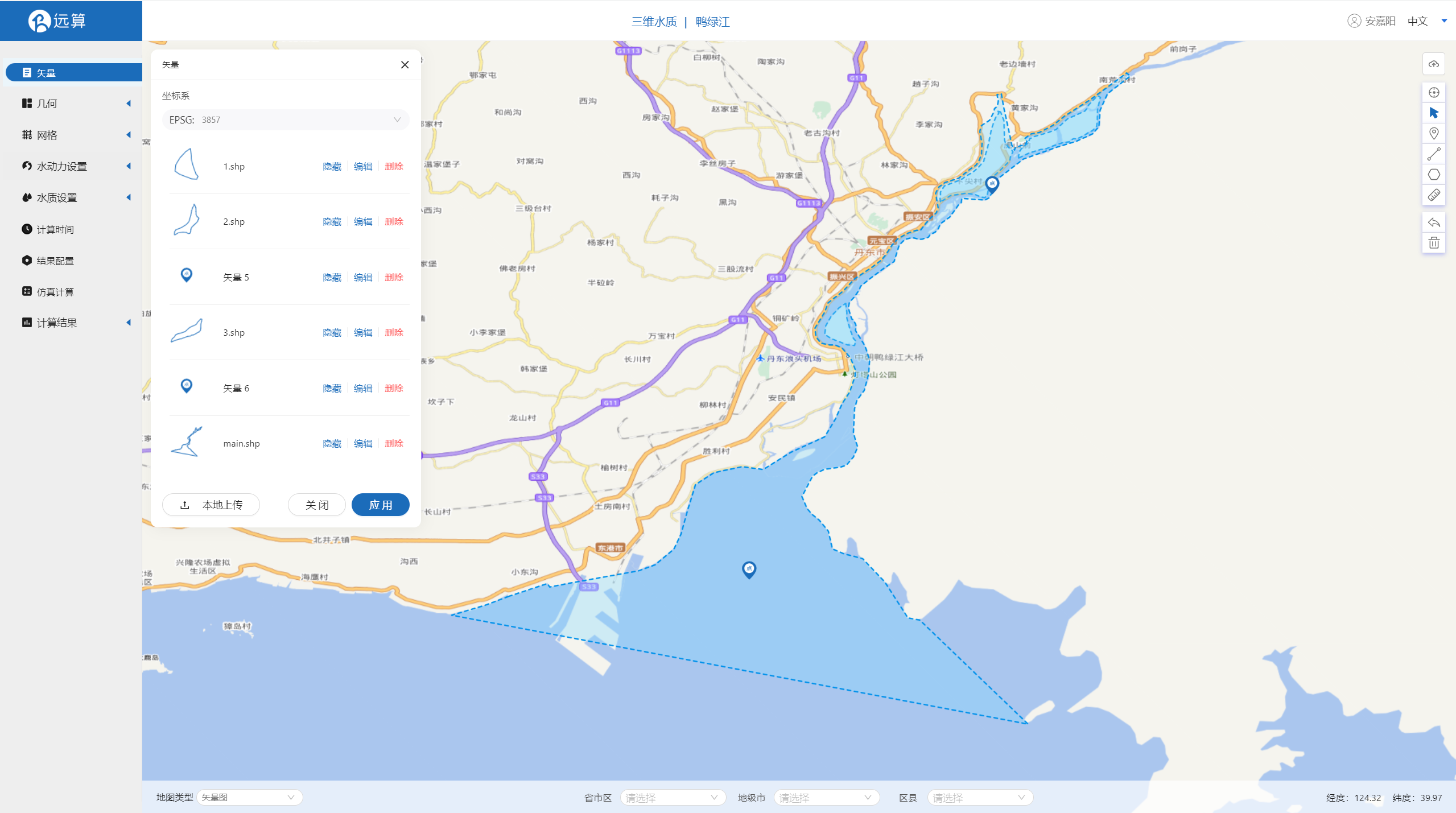Click the 关闭 button
Viewport: 1456px width, 813px height.
point(317,505)
